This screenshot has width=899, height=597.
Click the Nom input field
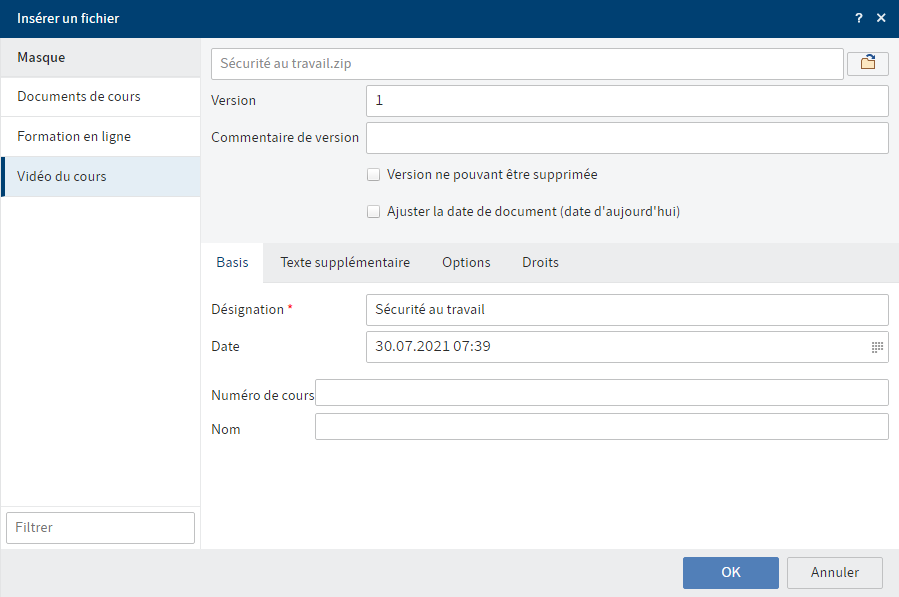pyautogui.click(x=601, y=427)
